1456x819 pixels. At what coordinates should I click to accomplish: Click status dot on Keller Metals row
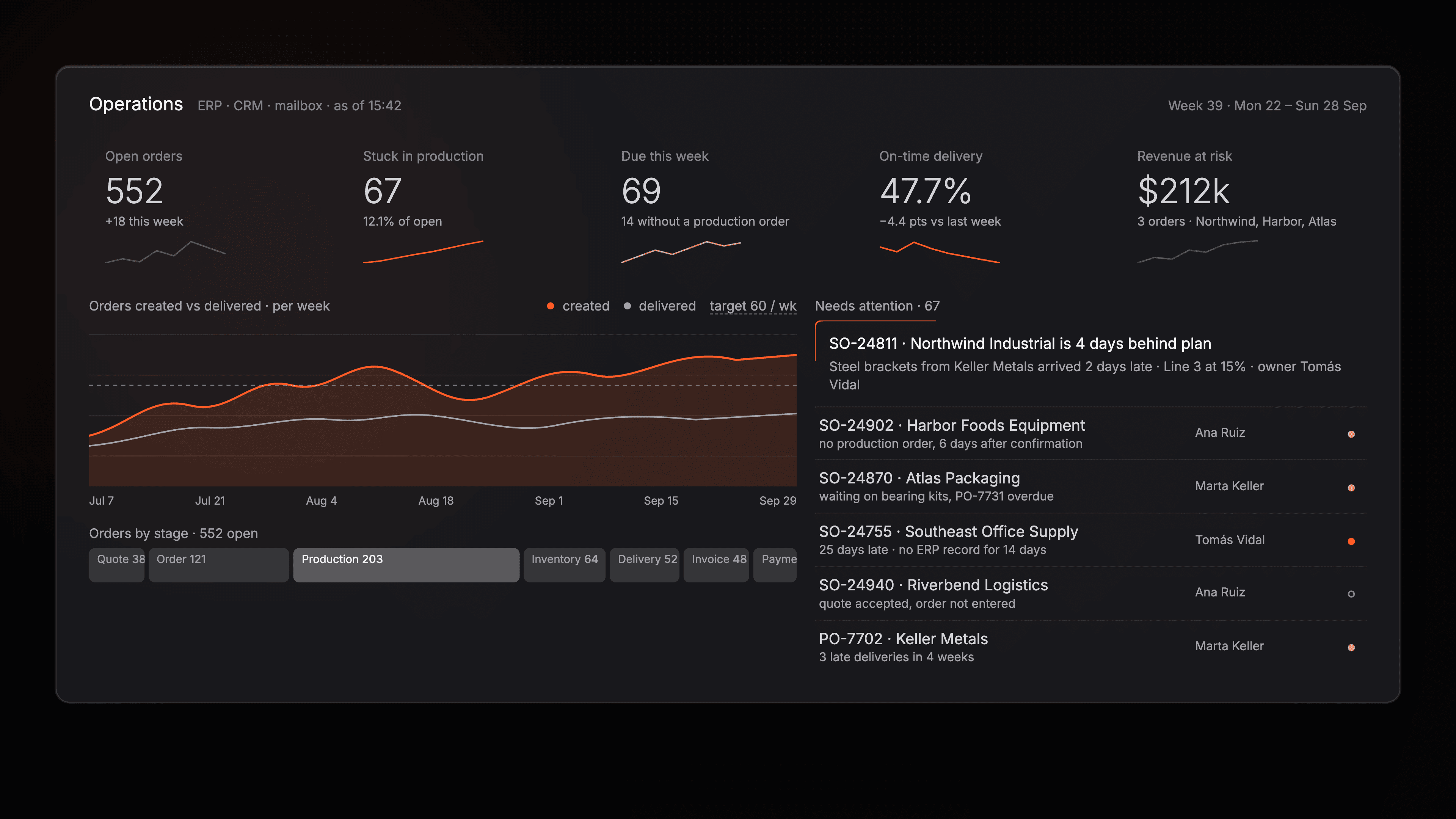pos(1351,648)
